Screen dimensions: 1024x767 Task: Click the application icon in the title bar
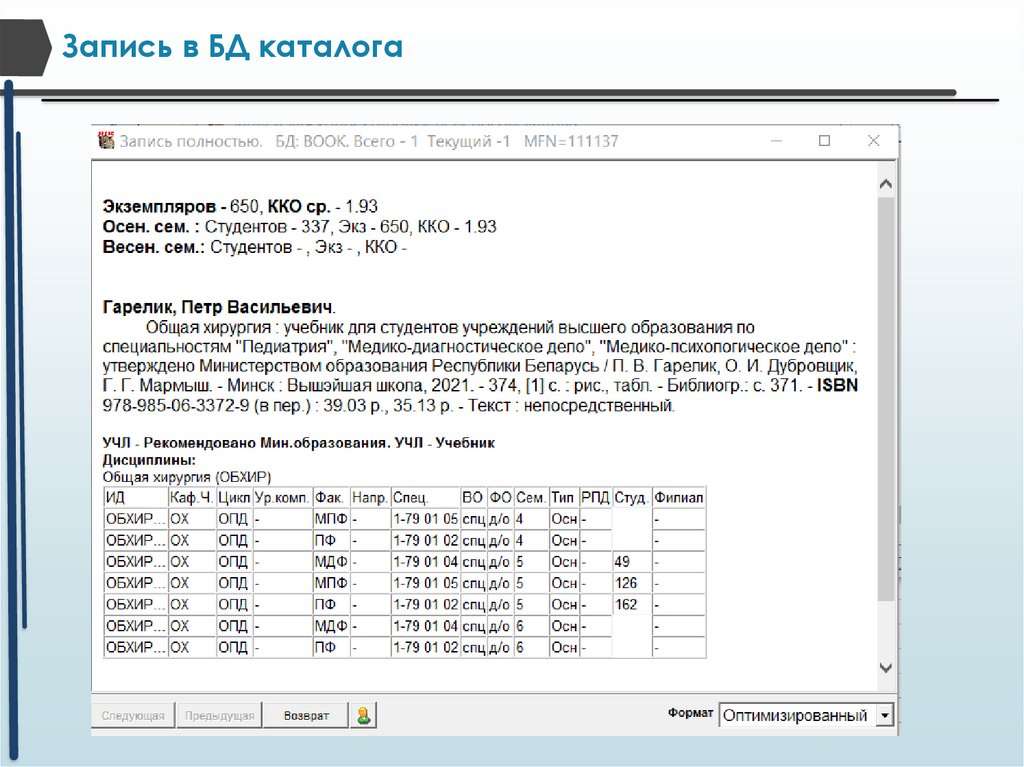106,141
